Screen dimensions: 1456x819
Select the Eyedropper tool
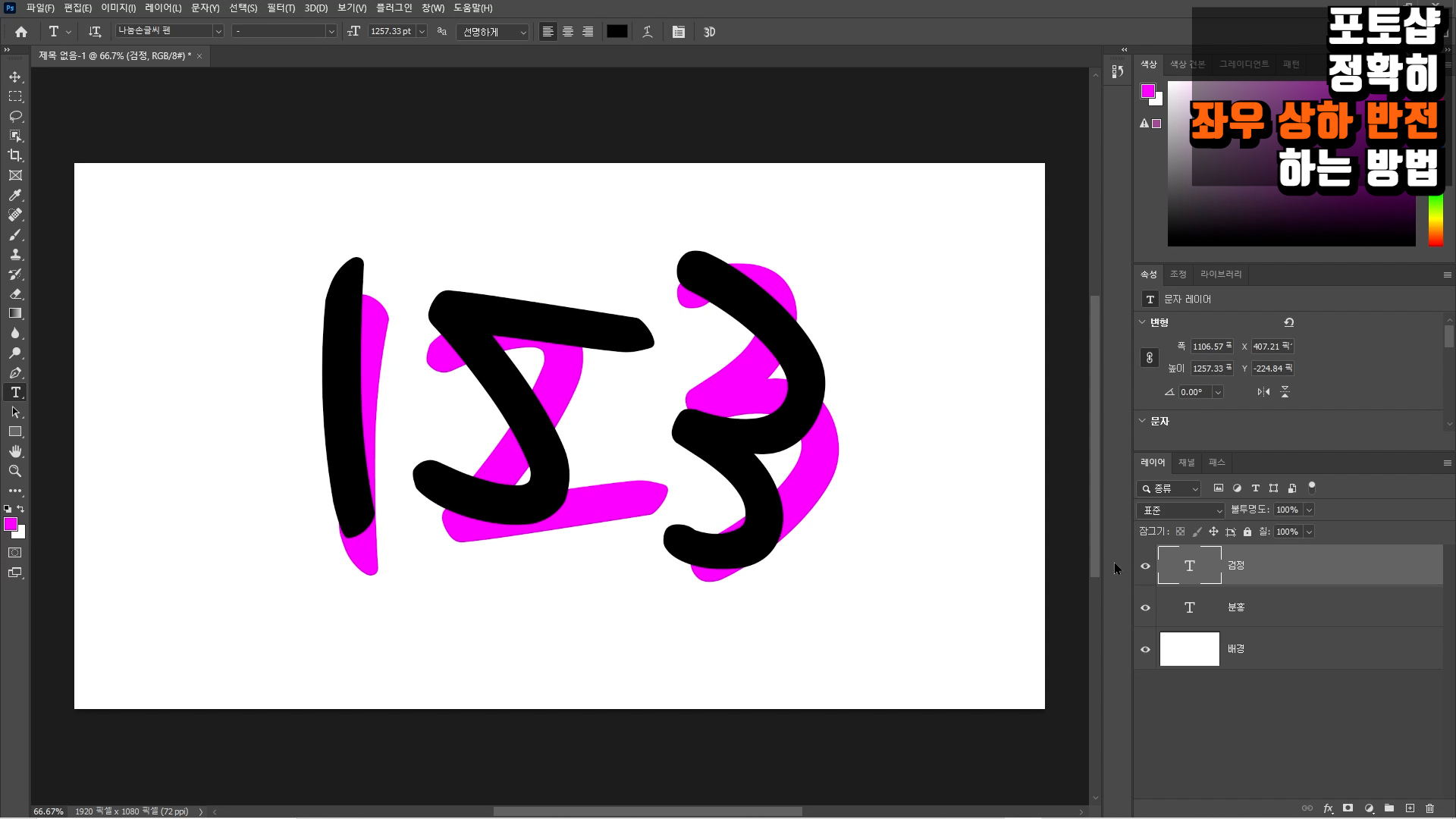click(x=15, y=195)
